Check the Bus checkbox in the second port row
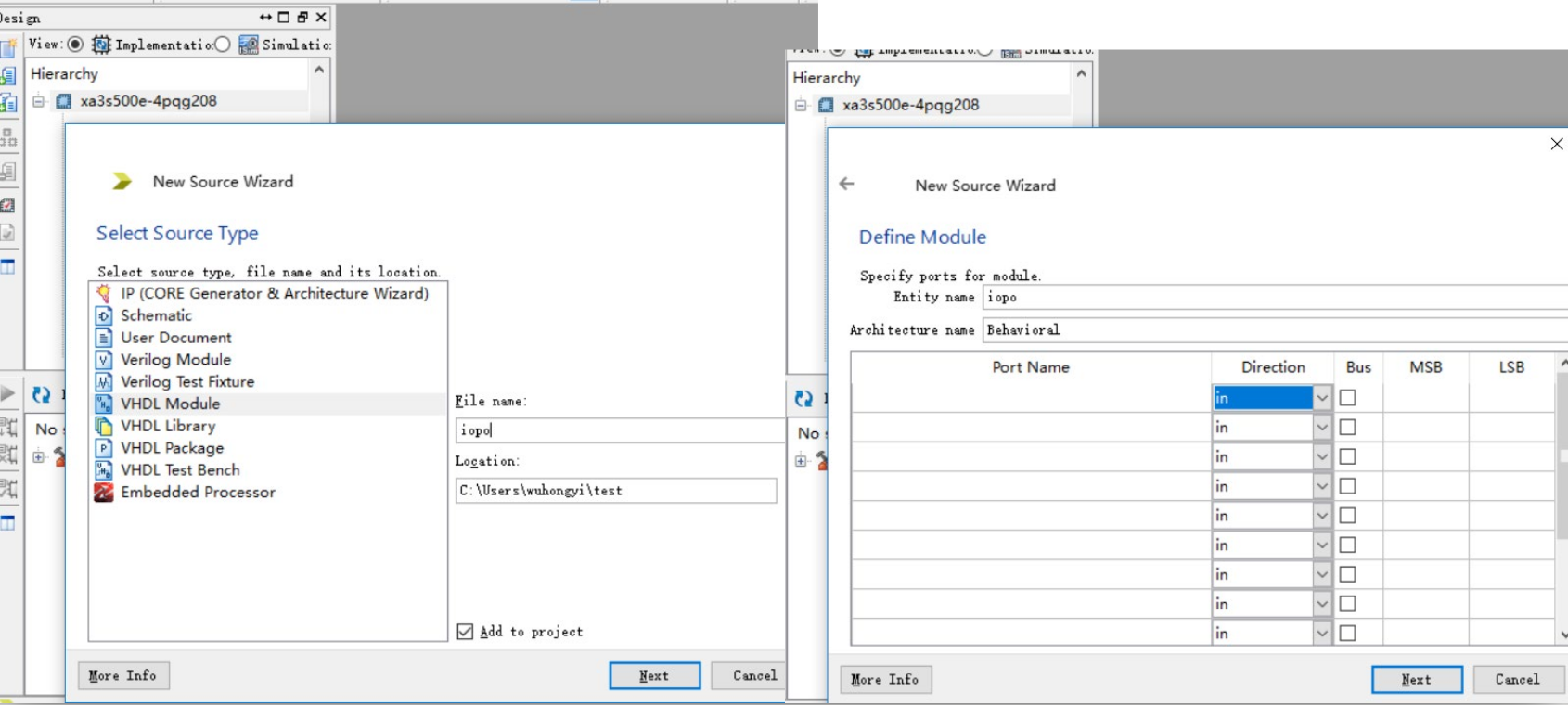This screenshot has width=1568, height=705. [1348, 428]
